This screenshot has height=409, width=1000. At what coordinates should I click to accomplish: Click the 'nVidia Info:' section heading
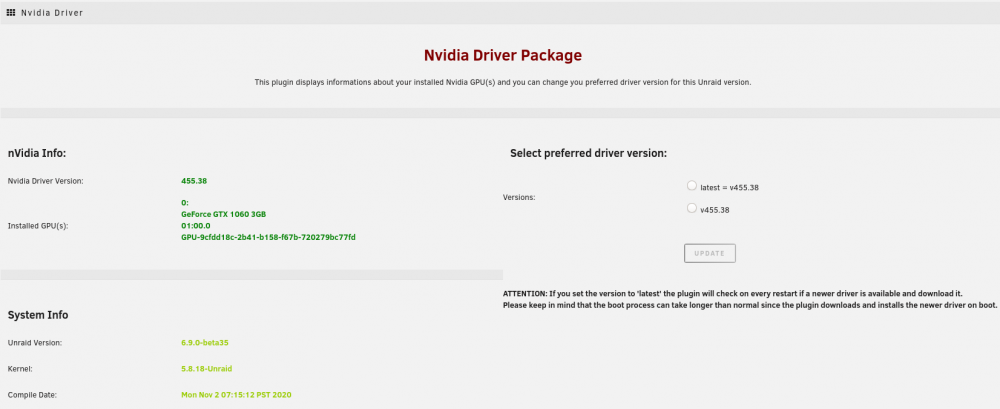coord(37,153)
